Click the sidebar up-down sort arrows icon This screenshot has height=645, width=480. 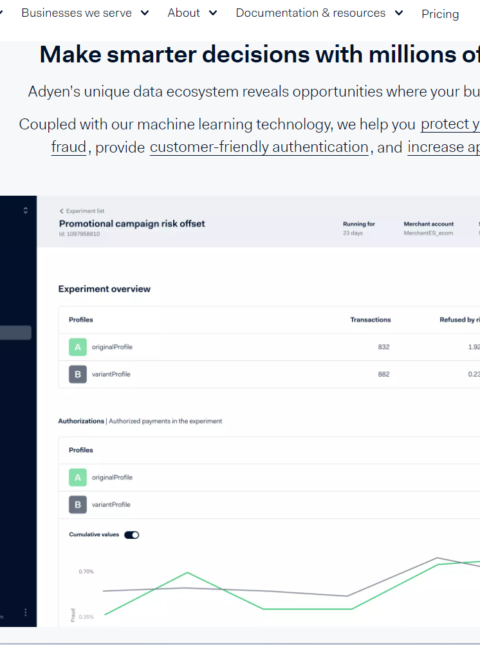pyautogui.click(x=26, y=211)
